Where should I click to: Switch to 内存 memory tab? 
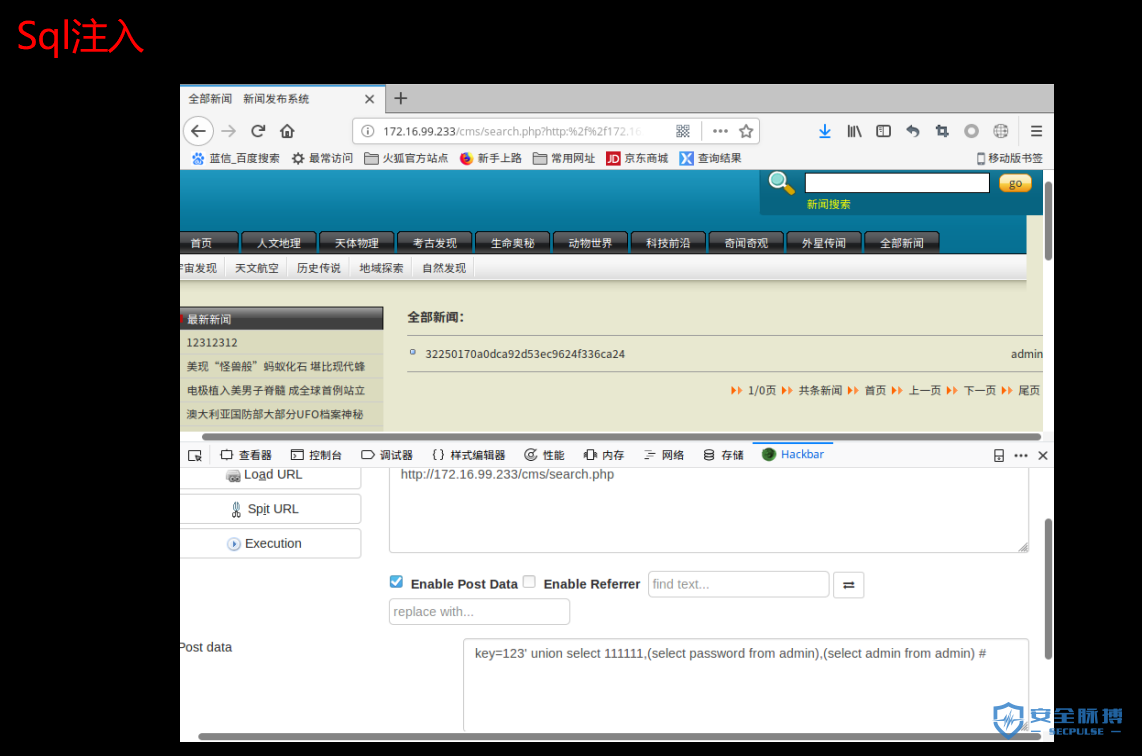point(604,455)
